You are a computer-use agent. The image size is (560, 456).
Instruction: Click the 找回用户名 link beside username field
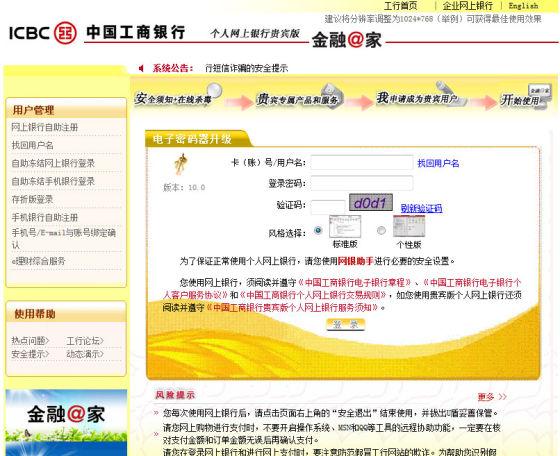tap(438, 163)
